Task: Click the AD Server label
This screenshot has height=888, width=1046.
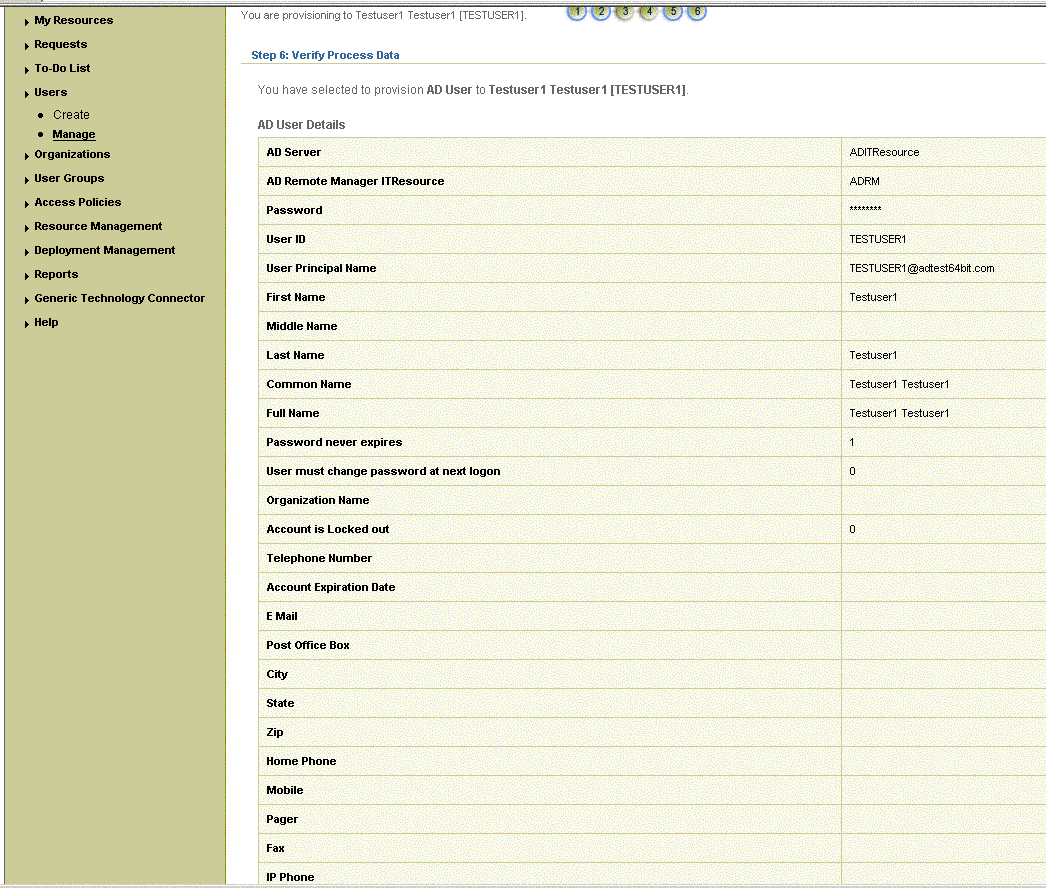Action: [294, 152]
